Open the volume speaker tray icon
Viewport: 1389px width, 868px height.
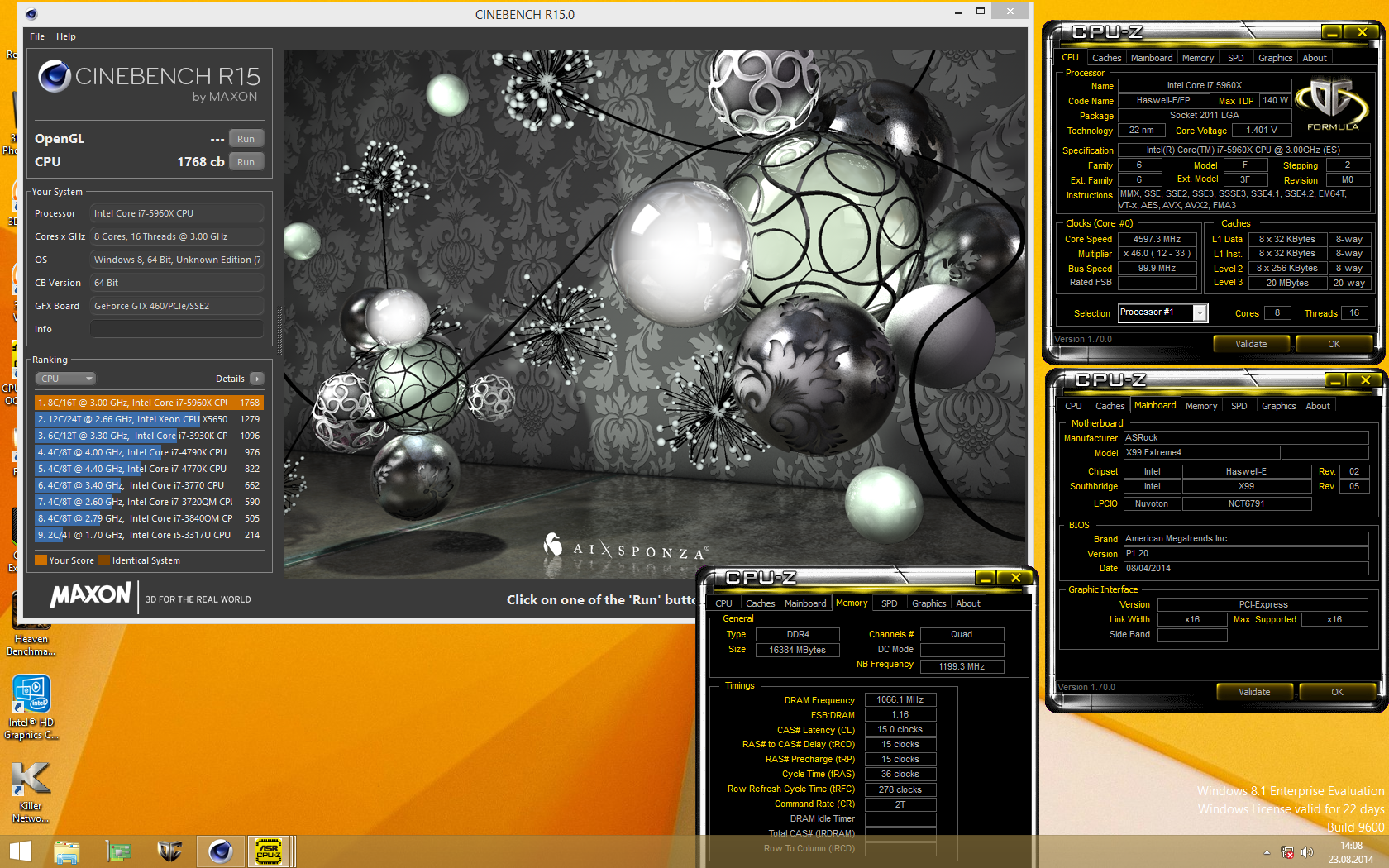pyautogui.click(x=1307, y=852)
